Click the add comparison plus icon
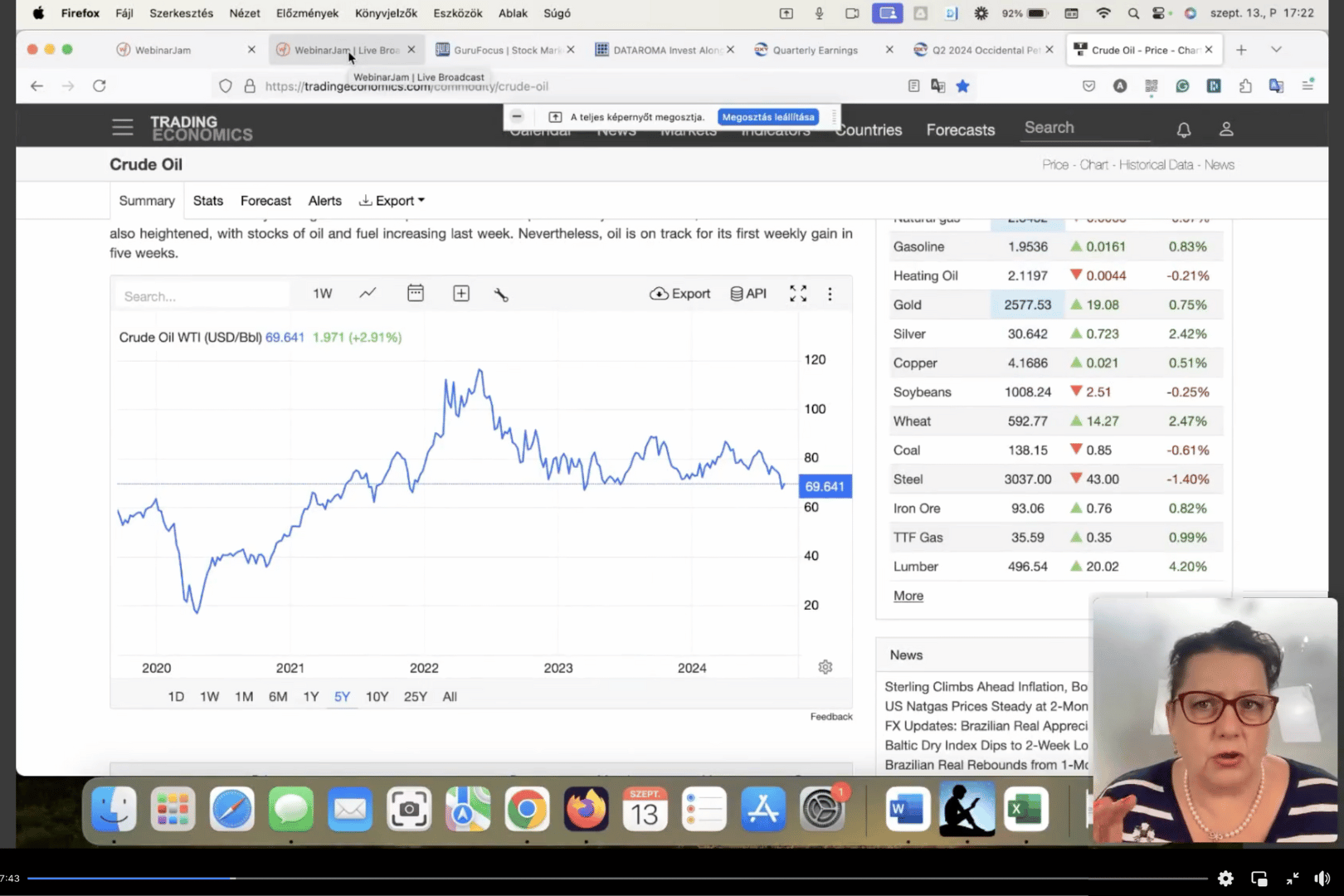This screenshot has height=896, width=1344. click(461, 294)
